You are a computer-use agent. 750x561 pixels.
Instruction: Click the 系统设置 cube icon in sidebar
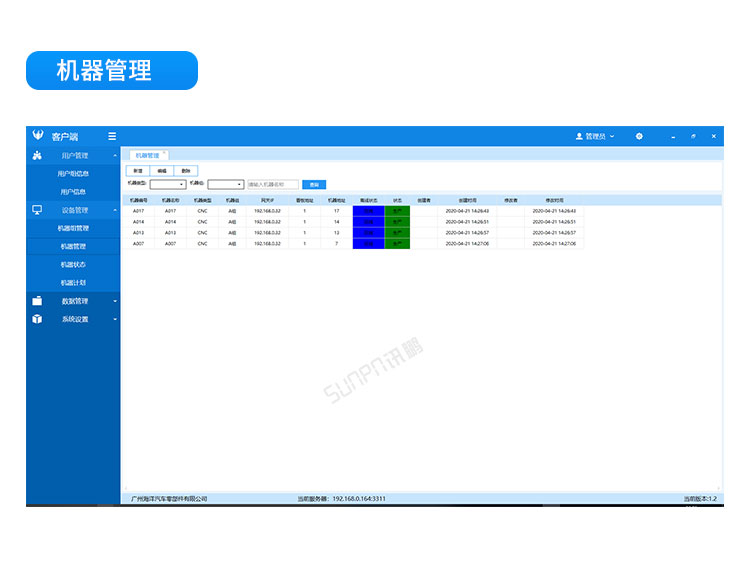tap(37, 319)
